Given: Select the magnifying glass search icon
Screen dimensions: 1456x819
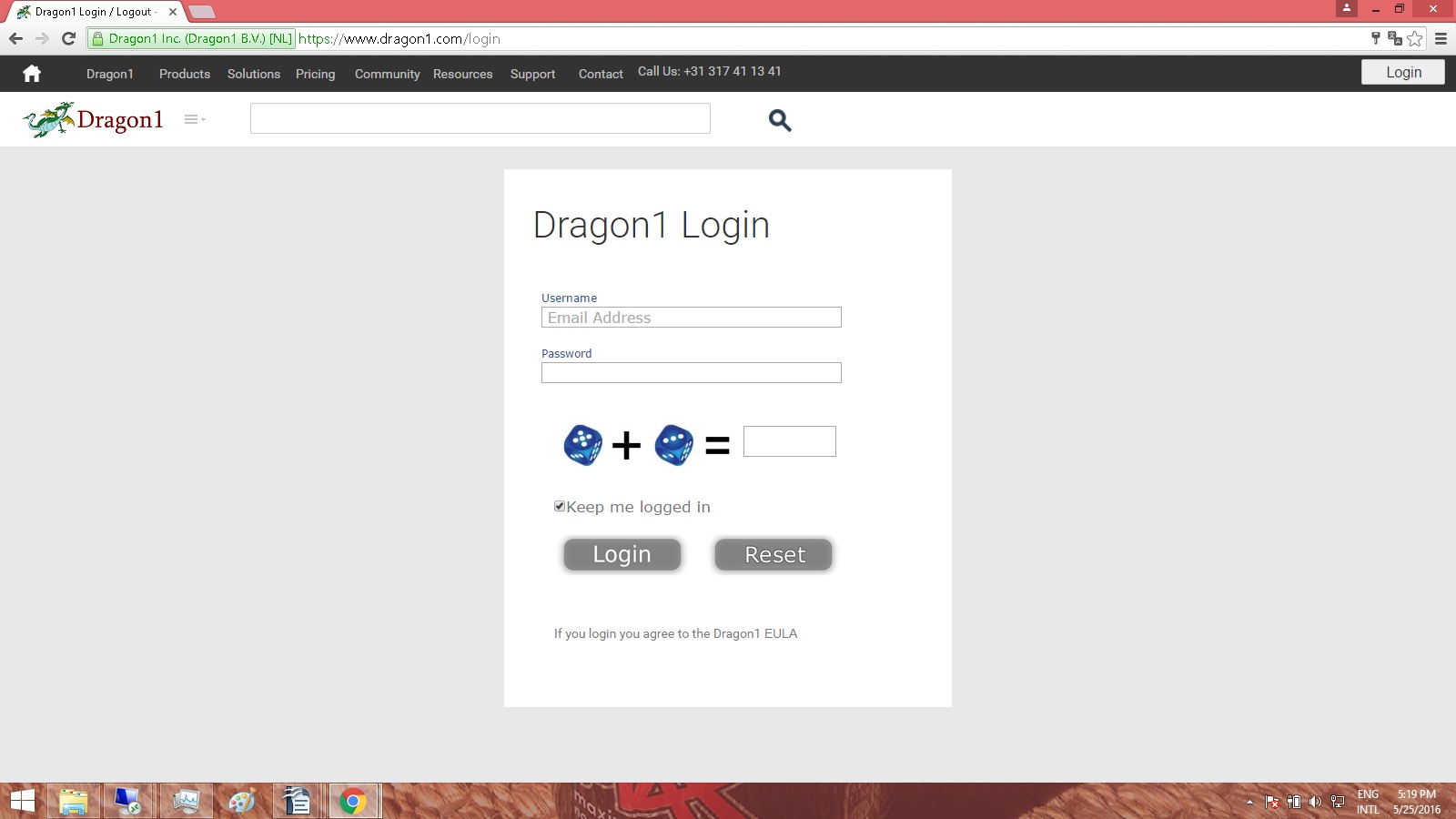Looking at the screenshot, I should point(779,119).
